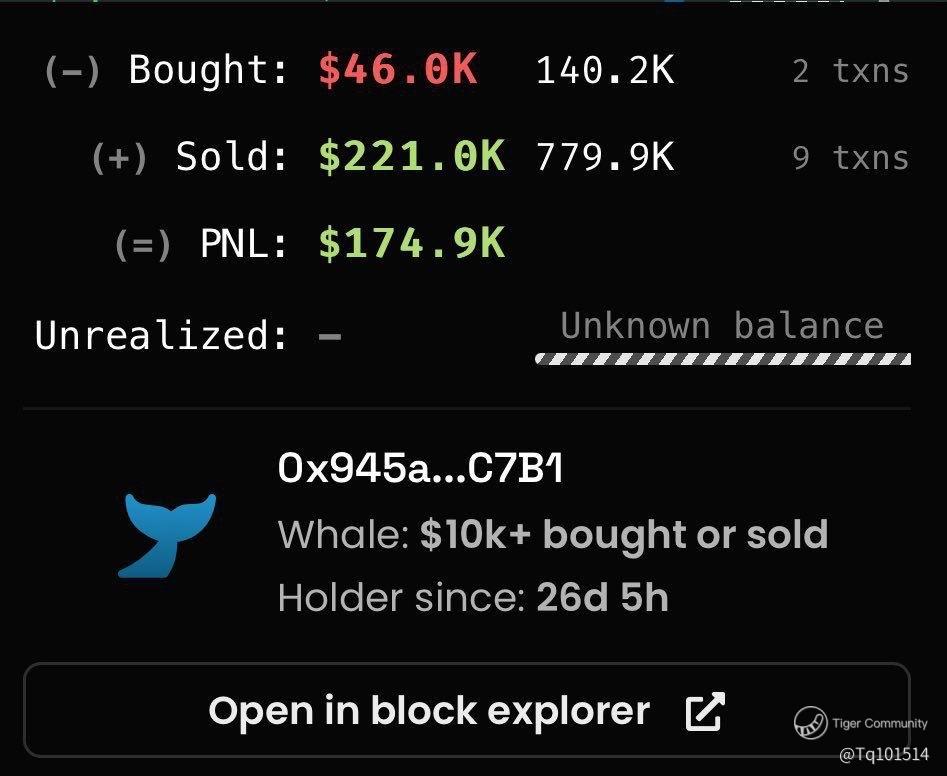947x776 pixels.
Task: Click the 779.9K sold token quantity
Action: [605, 158]
